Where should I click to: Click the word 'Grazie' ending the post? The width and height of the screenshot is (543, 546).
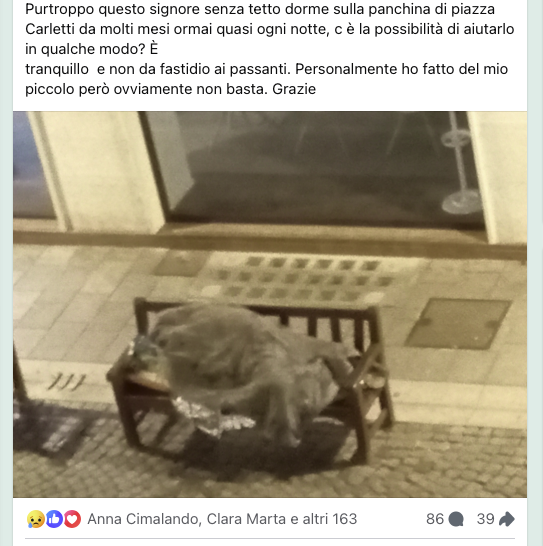(x=294, y=89)
